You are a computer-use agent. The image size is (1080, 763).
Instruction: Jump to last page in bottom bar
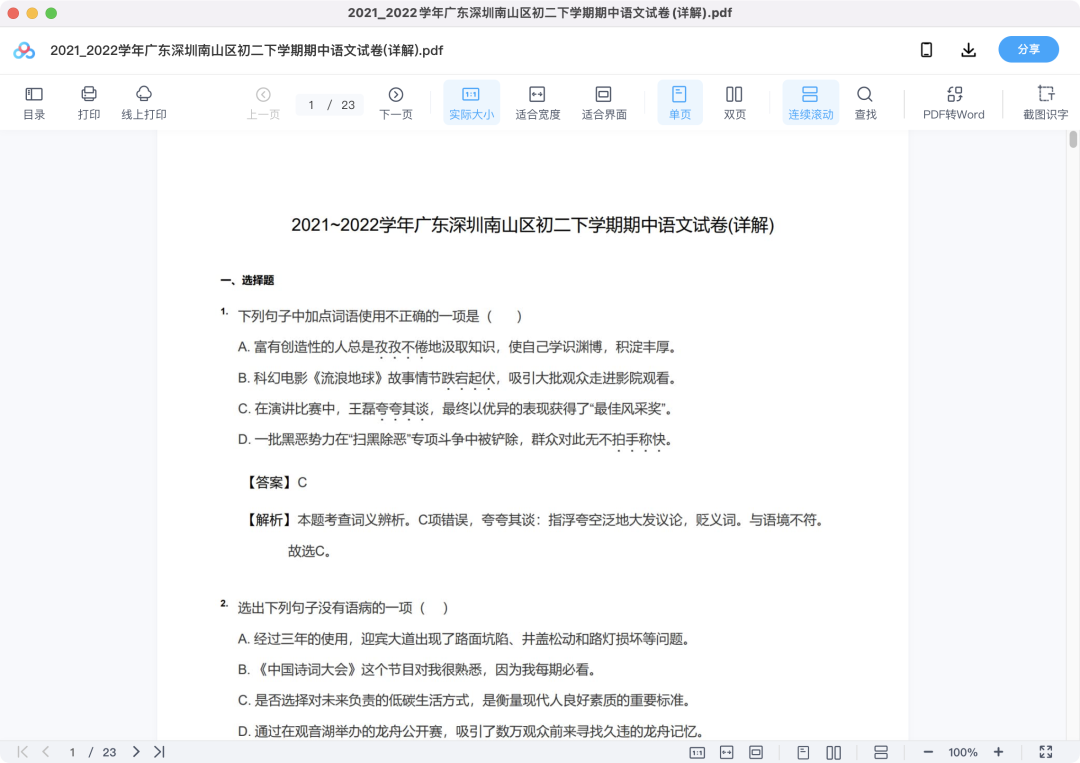point(159,752)
